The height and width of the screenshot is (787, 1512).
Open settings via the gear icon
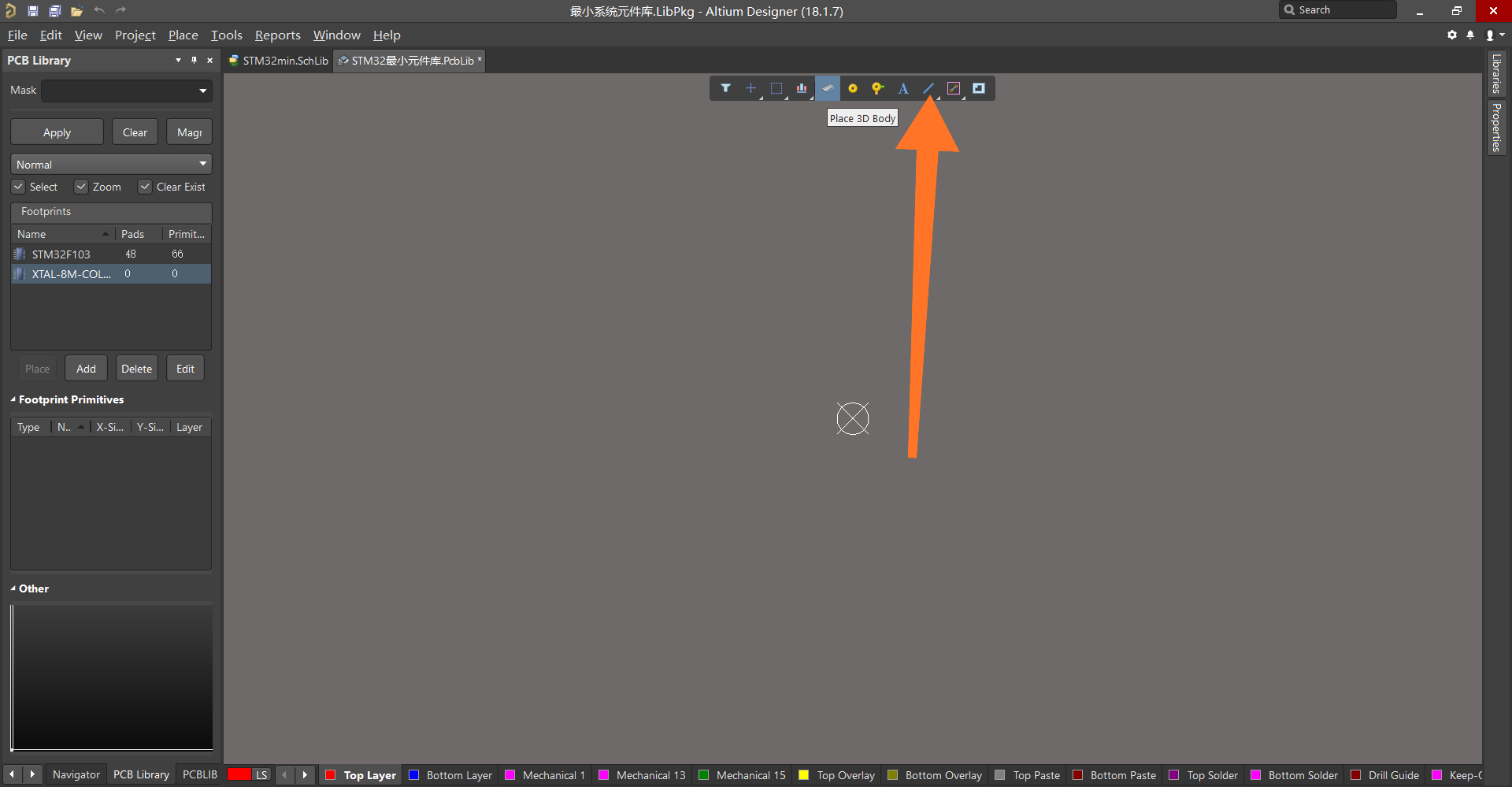[1451, 35]
